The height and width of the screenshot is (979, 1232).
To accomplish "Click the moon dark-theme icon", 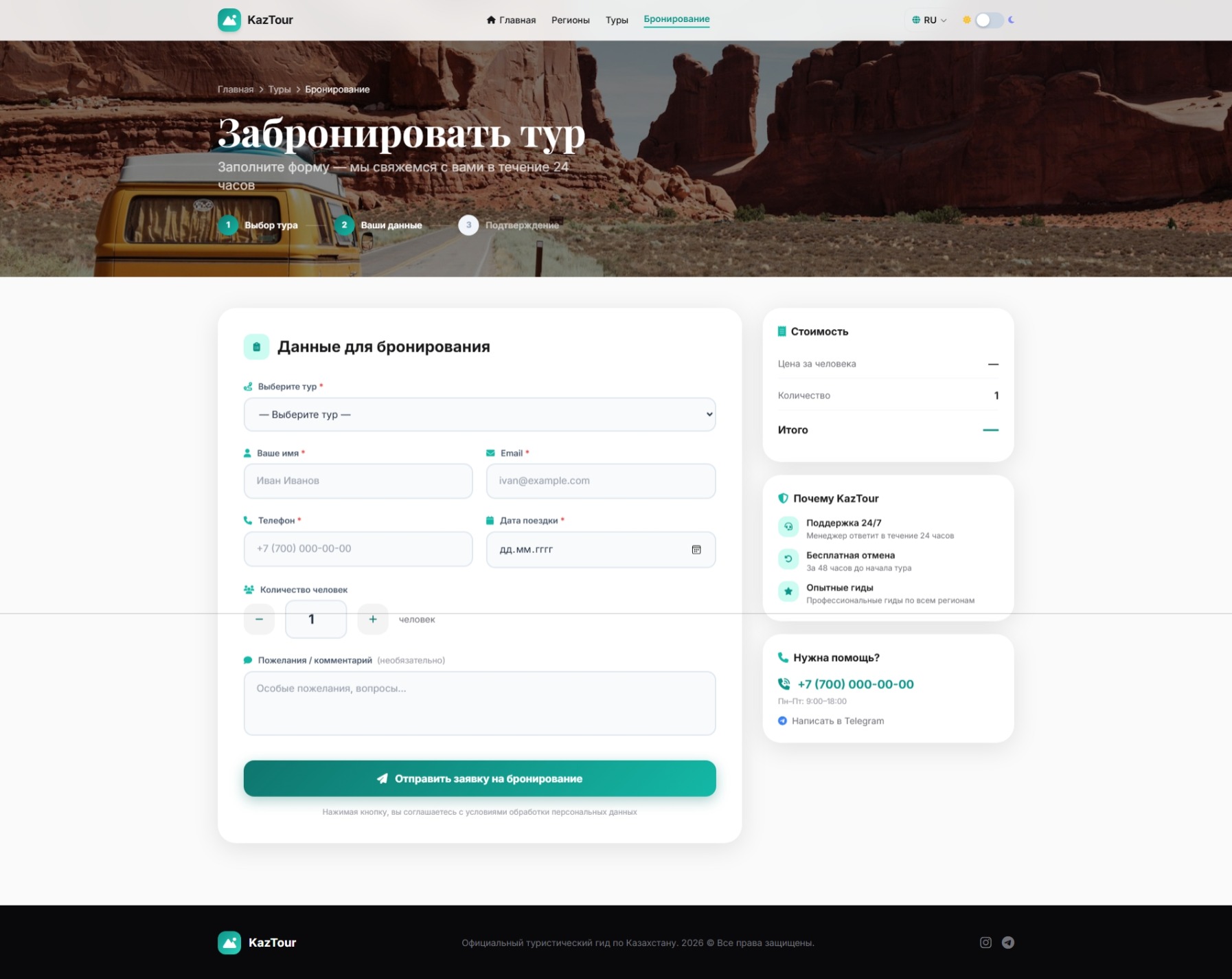I will 1011,20.
